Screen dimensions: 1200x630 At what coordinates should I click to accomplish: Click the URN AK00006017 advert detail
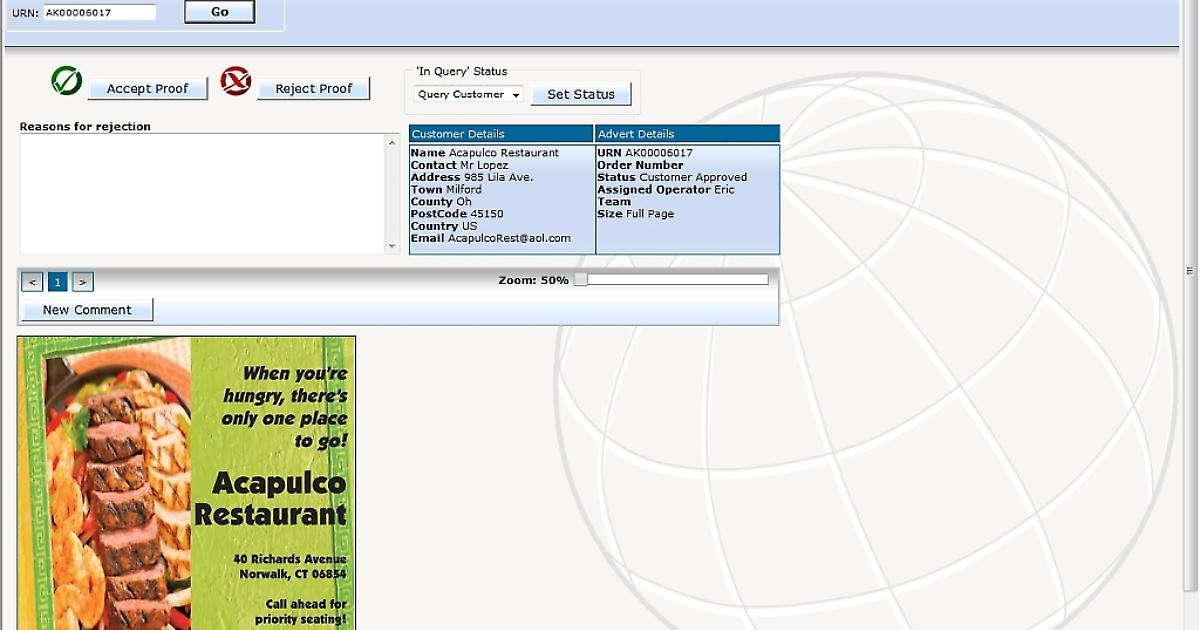645,153
